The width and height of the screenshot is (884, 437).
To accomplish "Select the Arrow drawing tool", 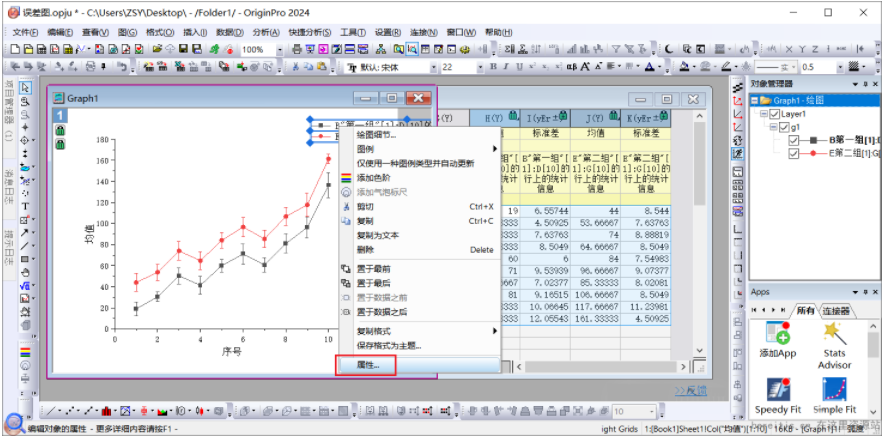I will [25, 232].
